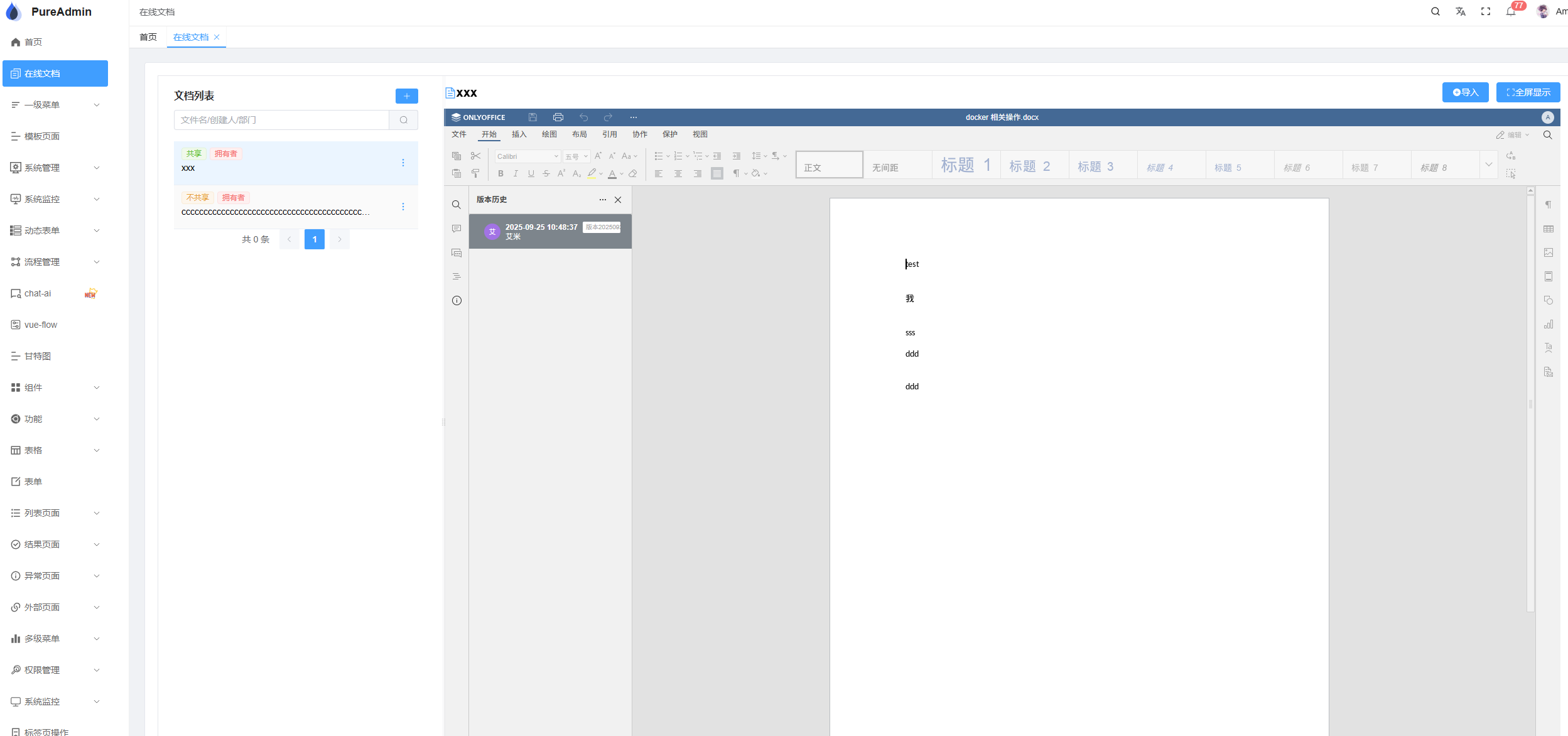Viewport: 1568px width, 736px height.
Task: Switch to the 插入 ribbon tab
Action: 519,134
